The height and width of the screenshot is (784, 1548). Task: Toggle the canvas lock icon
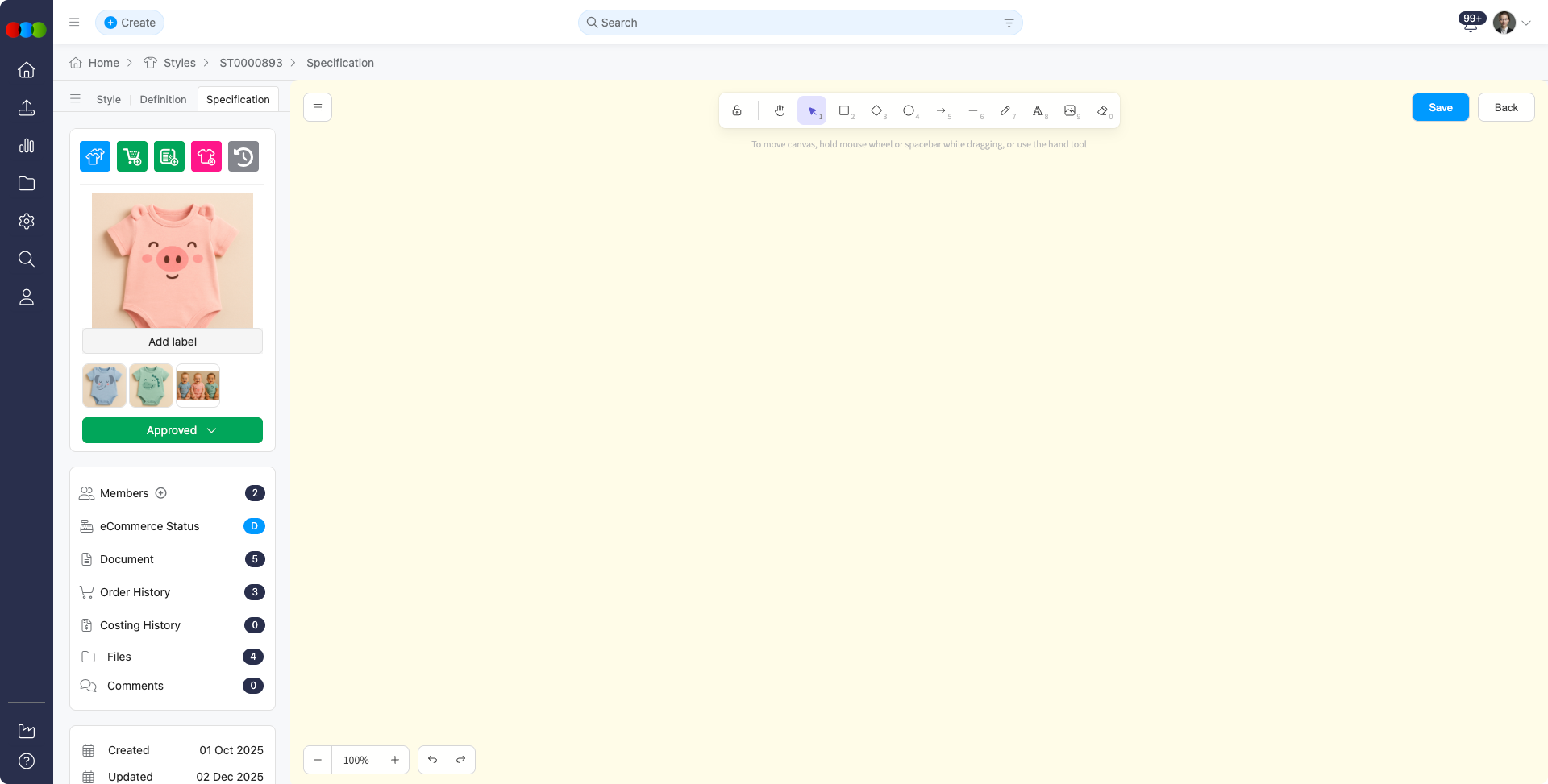[736, 110]
